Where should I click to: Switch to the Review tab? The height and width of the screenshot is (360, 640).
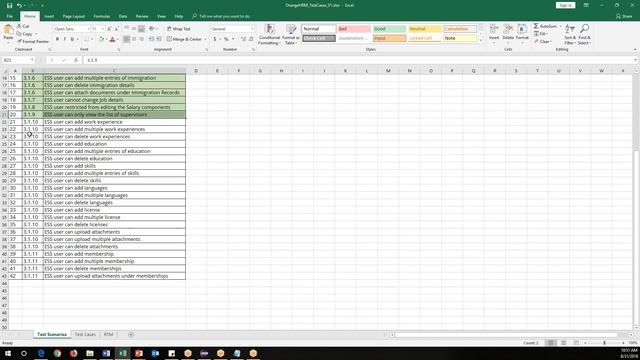142,16
